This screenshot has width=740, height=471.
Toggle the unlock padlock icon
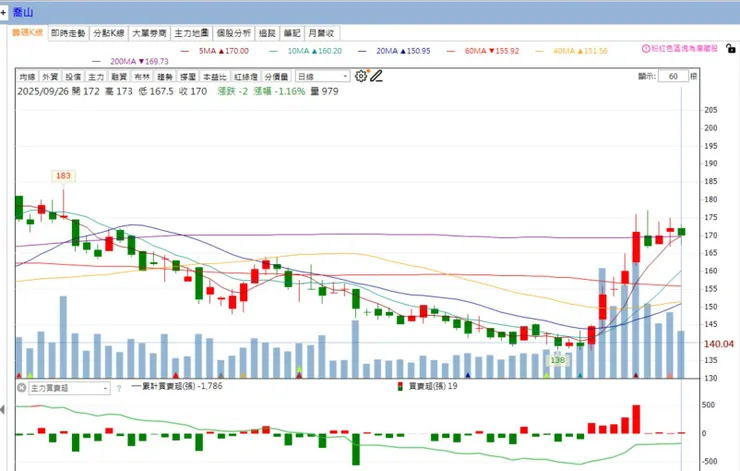[731, 48]
